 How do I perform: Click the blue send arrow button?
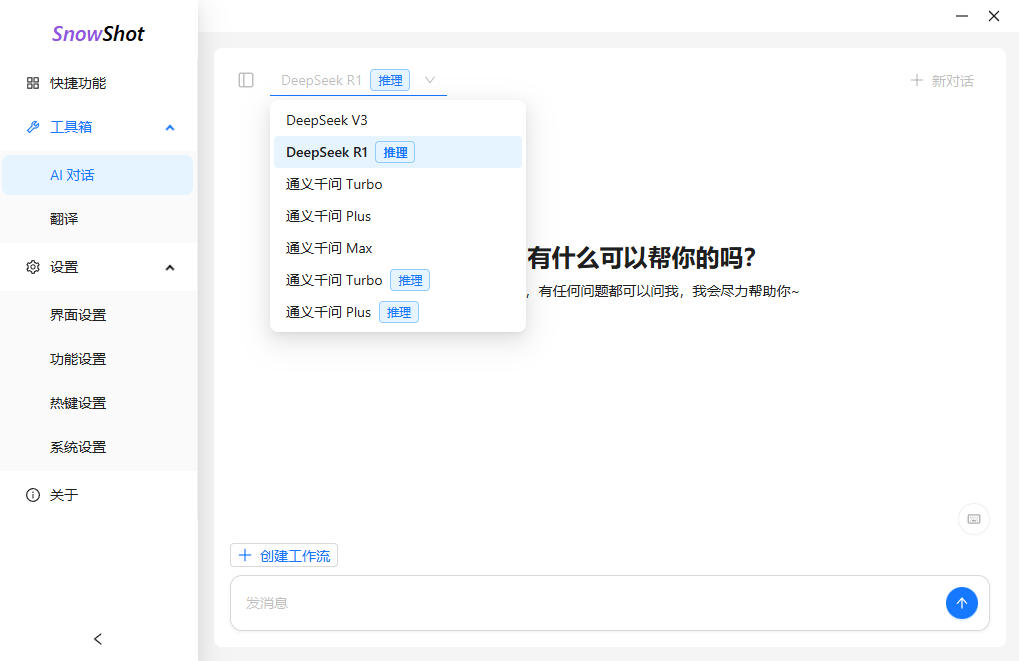[960, 603]
